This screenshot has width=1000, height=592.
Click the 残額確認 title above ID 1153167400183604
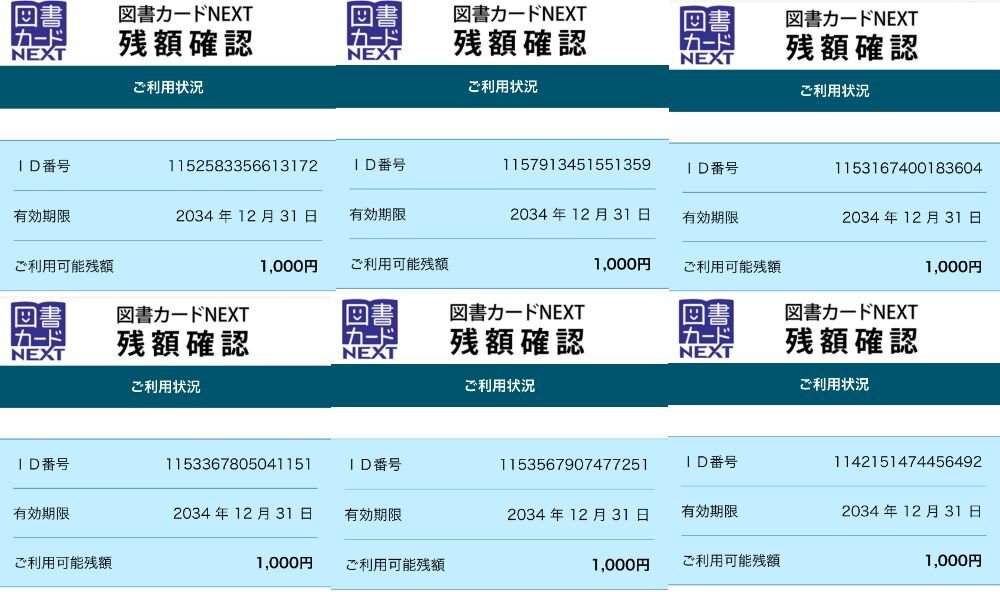pos(851,48)
